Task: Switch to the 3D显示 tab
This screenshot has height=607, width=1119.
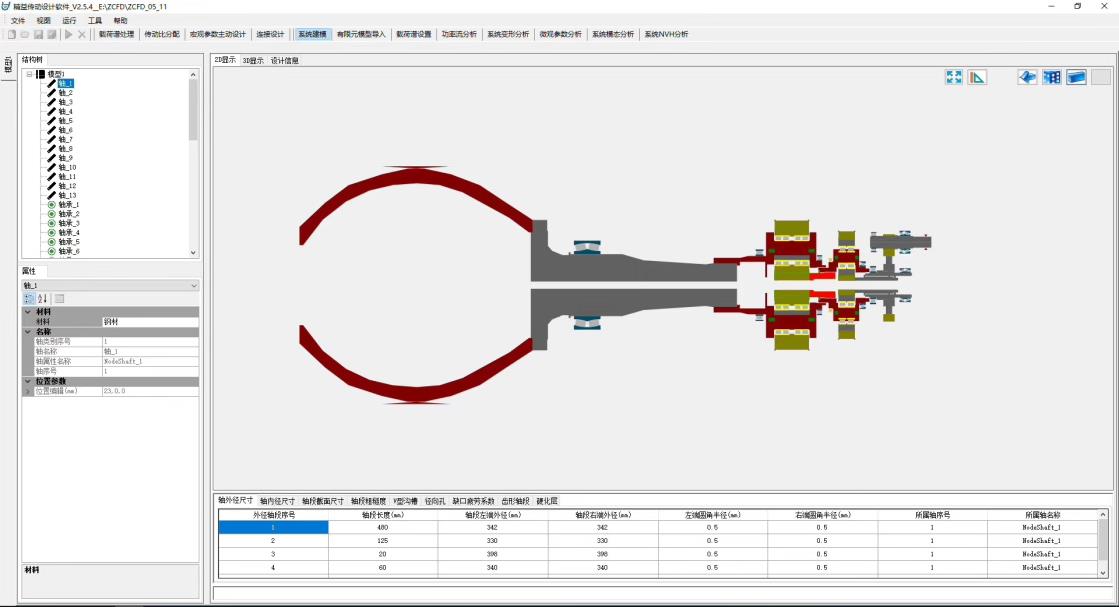Action: tap(253, 60)
